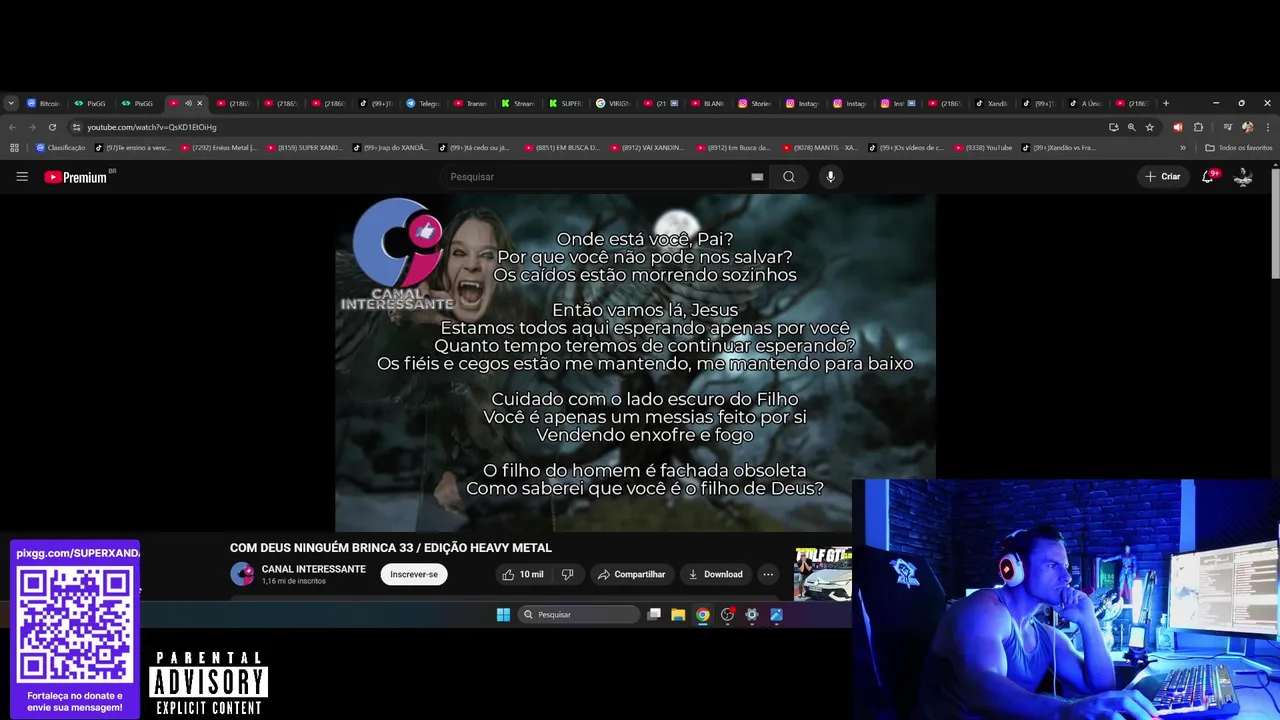
Task: Start voice search with microphone icon
Action: point(830,177)
